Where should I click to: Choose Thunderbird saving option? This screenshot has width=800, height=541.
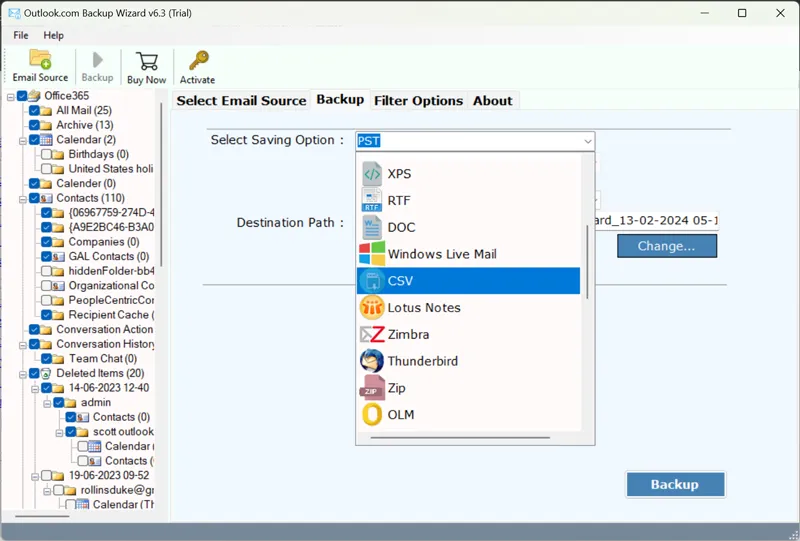(422, 361)
